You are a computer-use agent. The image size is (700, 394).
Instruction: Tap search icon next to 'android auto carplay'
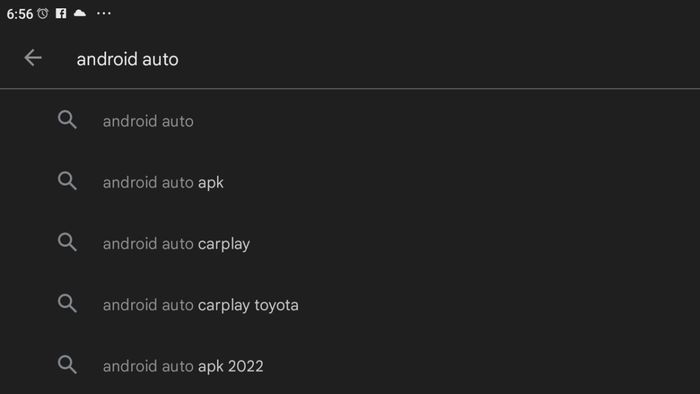pos(67,242)
